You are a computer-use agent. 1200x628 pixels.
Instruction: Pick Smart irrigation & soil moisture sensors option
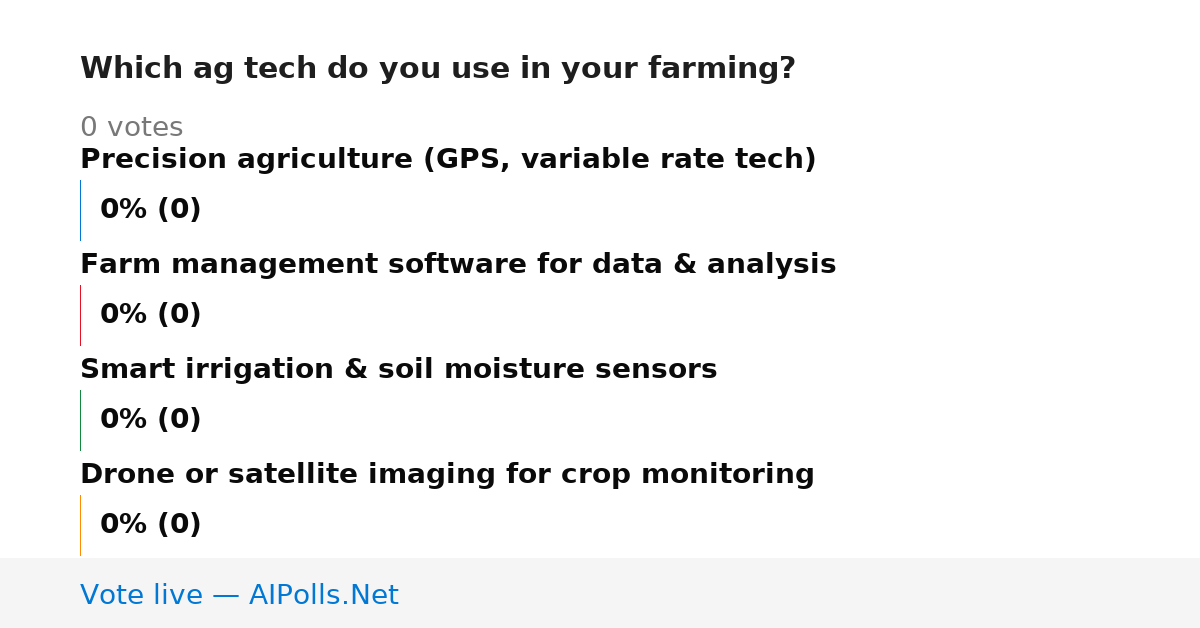click(398, 370)
